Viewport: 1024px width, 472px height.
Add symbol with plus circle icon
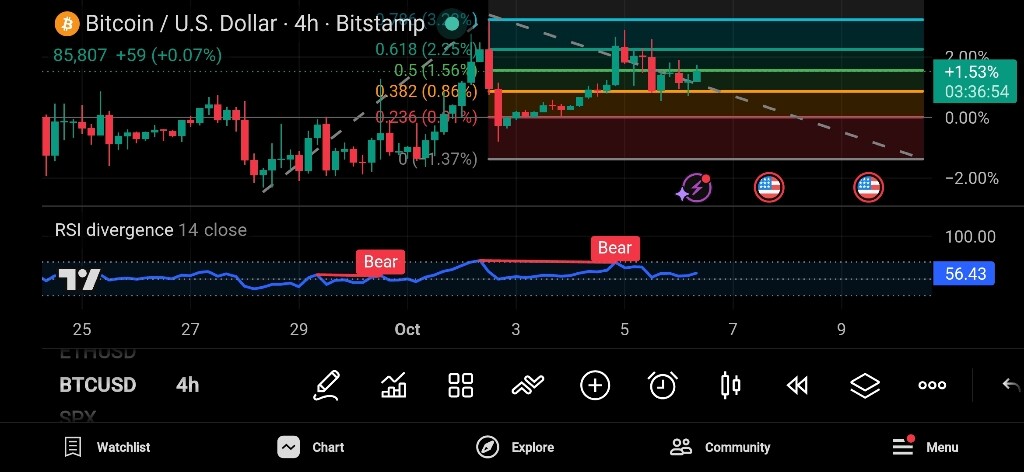[x=595, y=385]
